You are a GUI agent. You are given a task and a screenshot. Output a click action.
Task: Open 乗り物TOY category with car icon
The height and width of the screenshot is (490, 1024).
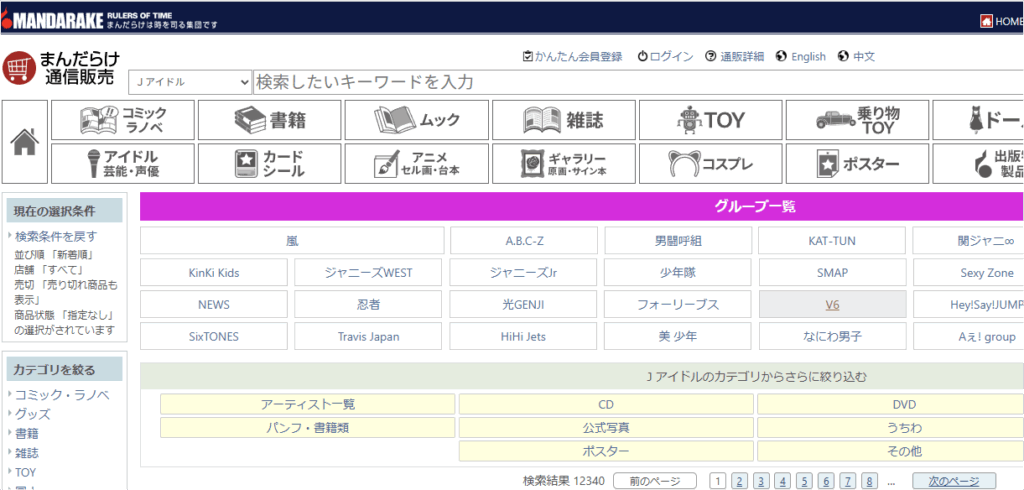[x=857, y=120]
